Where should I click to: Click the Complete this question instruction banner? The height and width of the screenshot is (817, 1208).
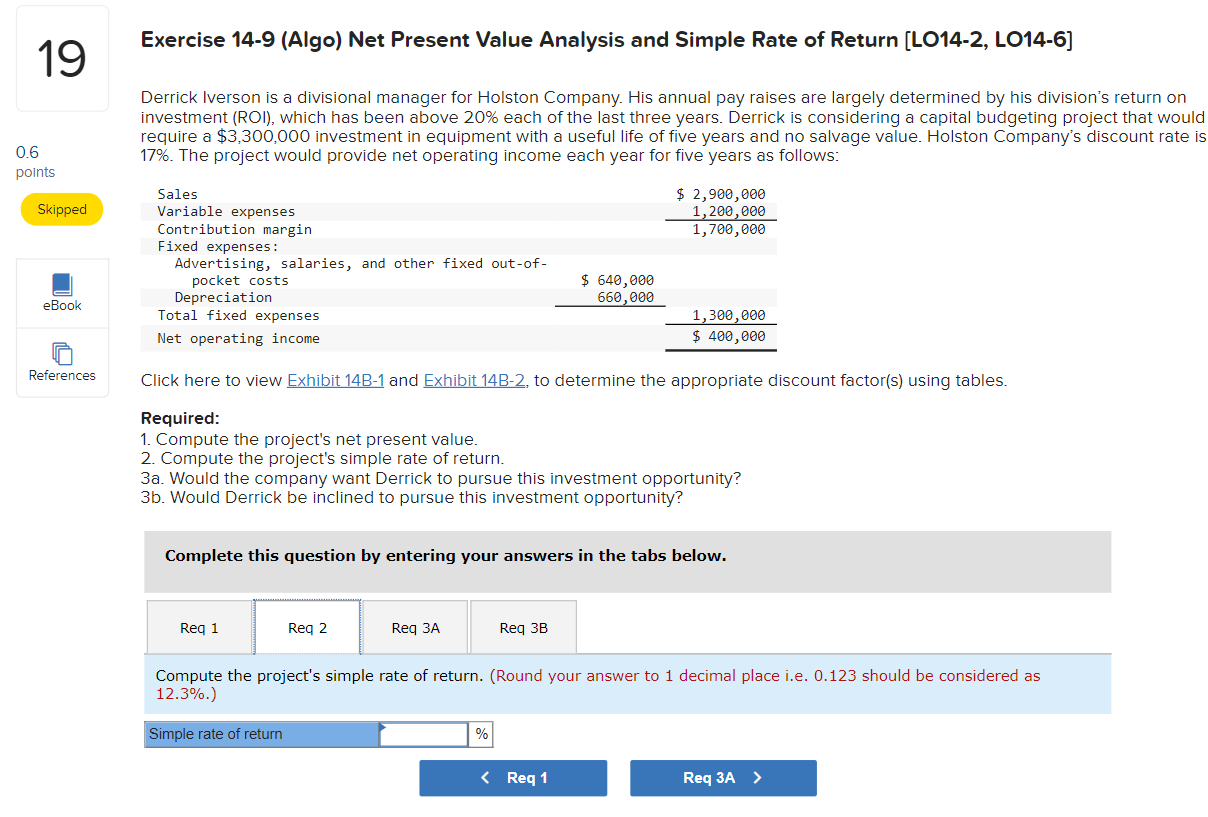click(627, 561)
